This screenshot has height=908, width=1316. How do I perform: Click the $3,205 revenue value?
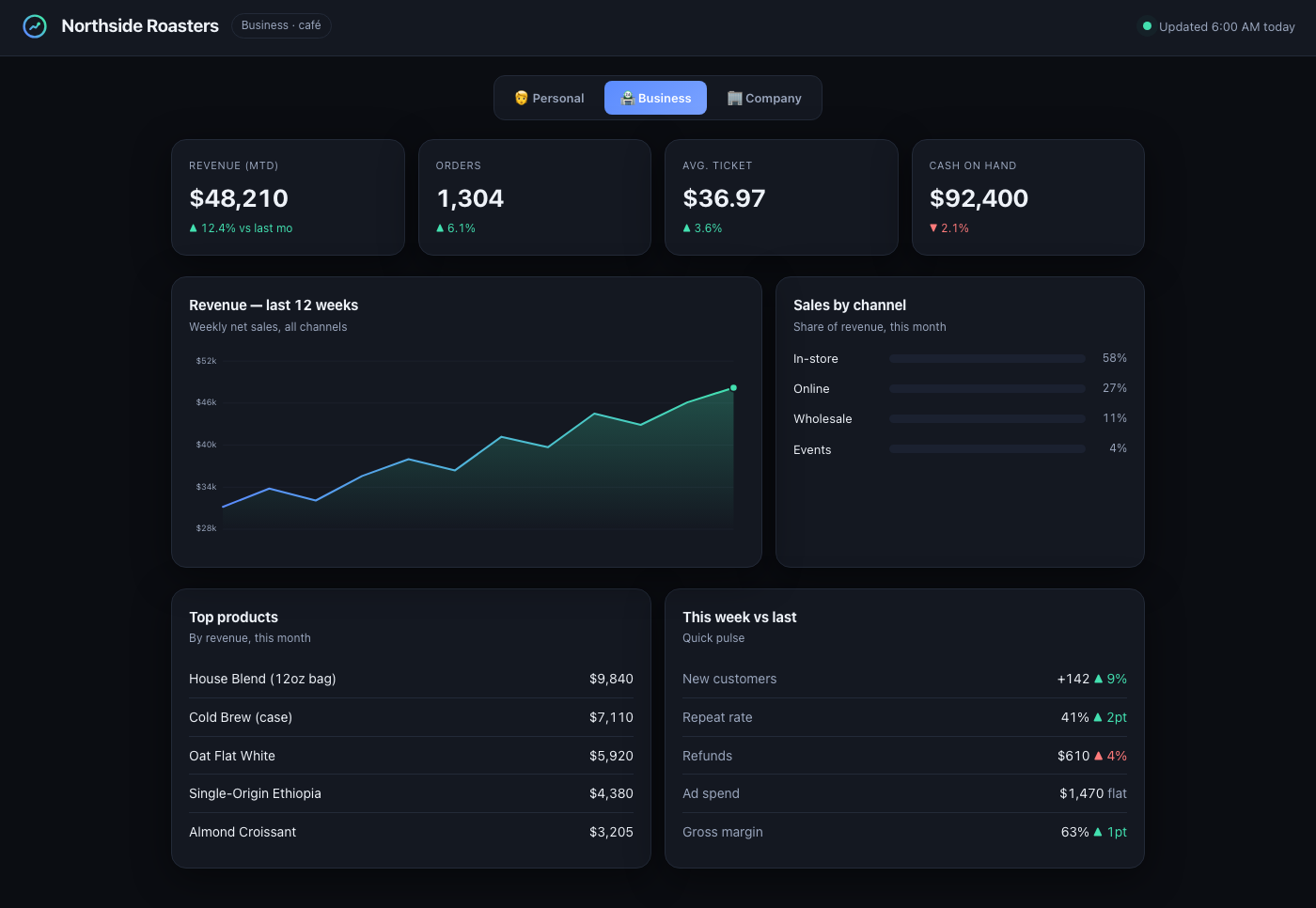[x=611, y=832]
